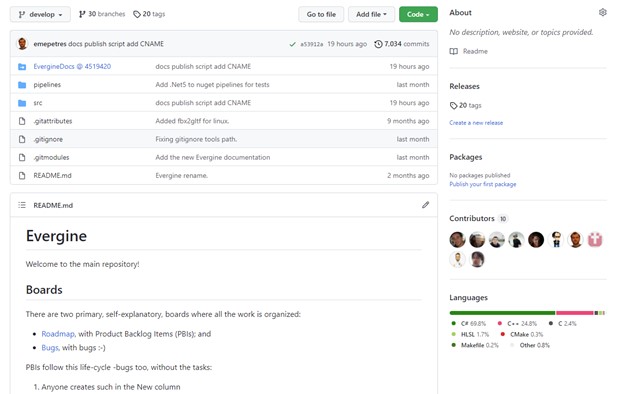View the 30 branches link
624x394 pixels.
point(102,14)
